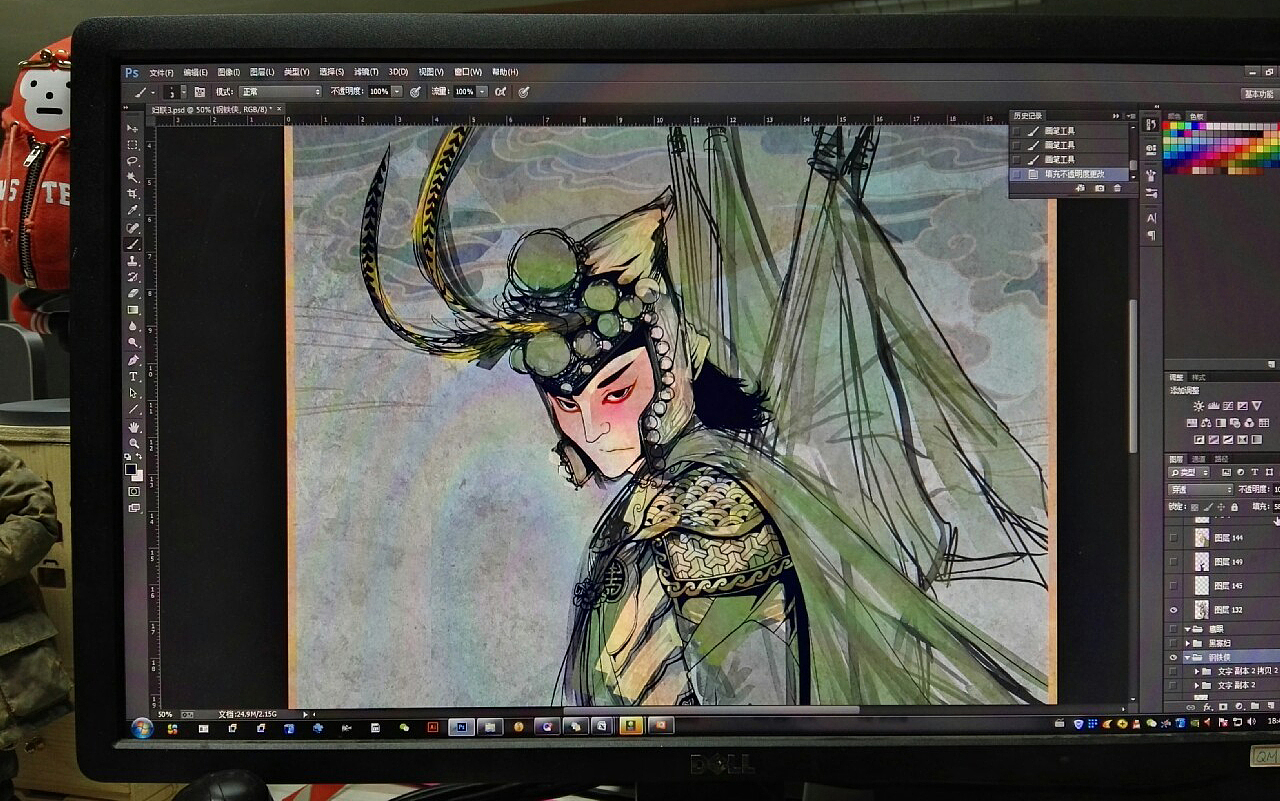Open the 窗口(W) menu
This screenshot has width=1280, height=801.
click(x=468, y=73)
